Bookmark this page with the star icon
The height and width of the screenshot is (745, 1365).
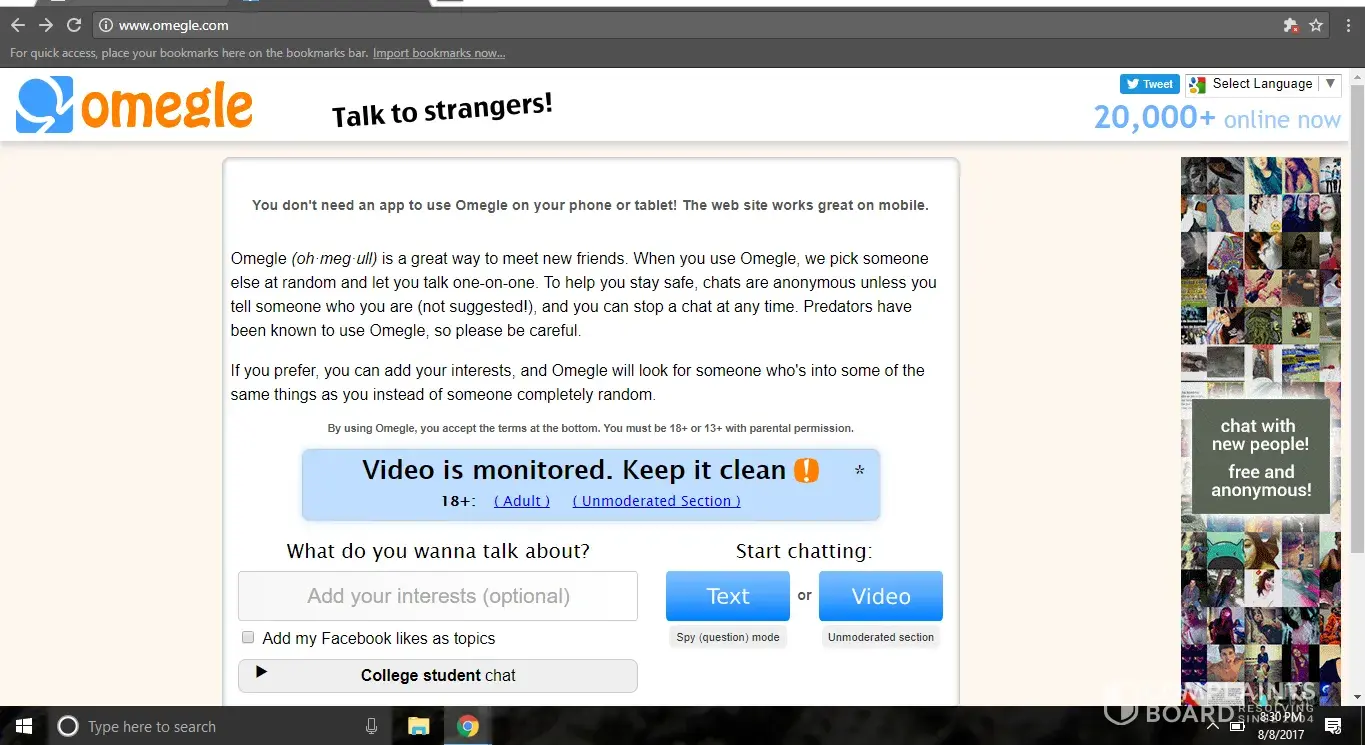point(1316,25)
